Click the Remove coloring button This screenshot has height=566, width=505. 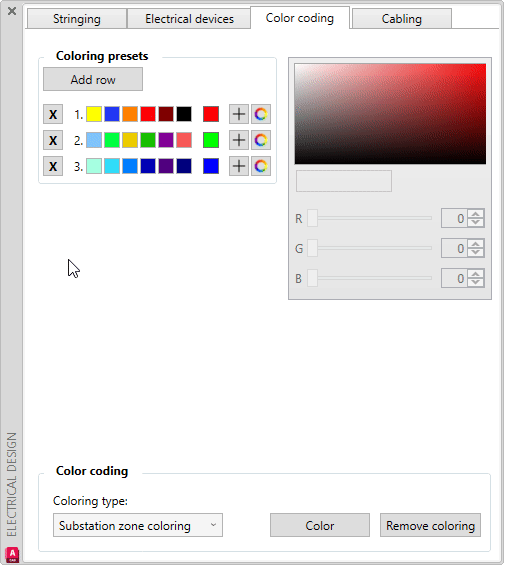coord(430,525)
